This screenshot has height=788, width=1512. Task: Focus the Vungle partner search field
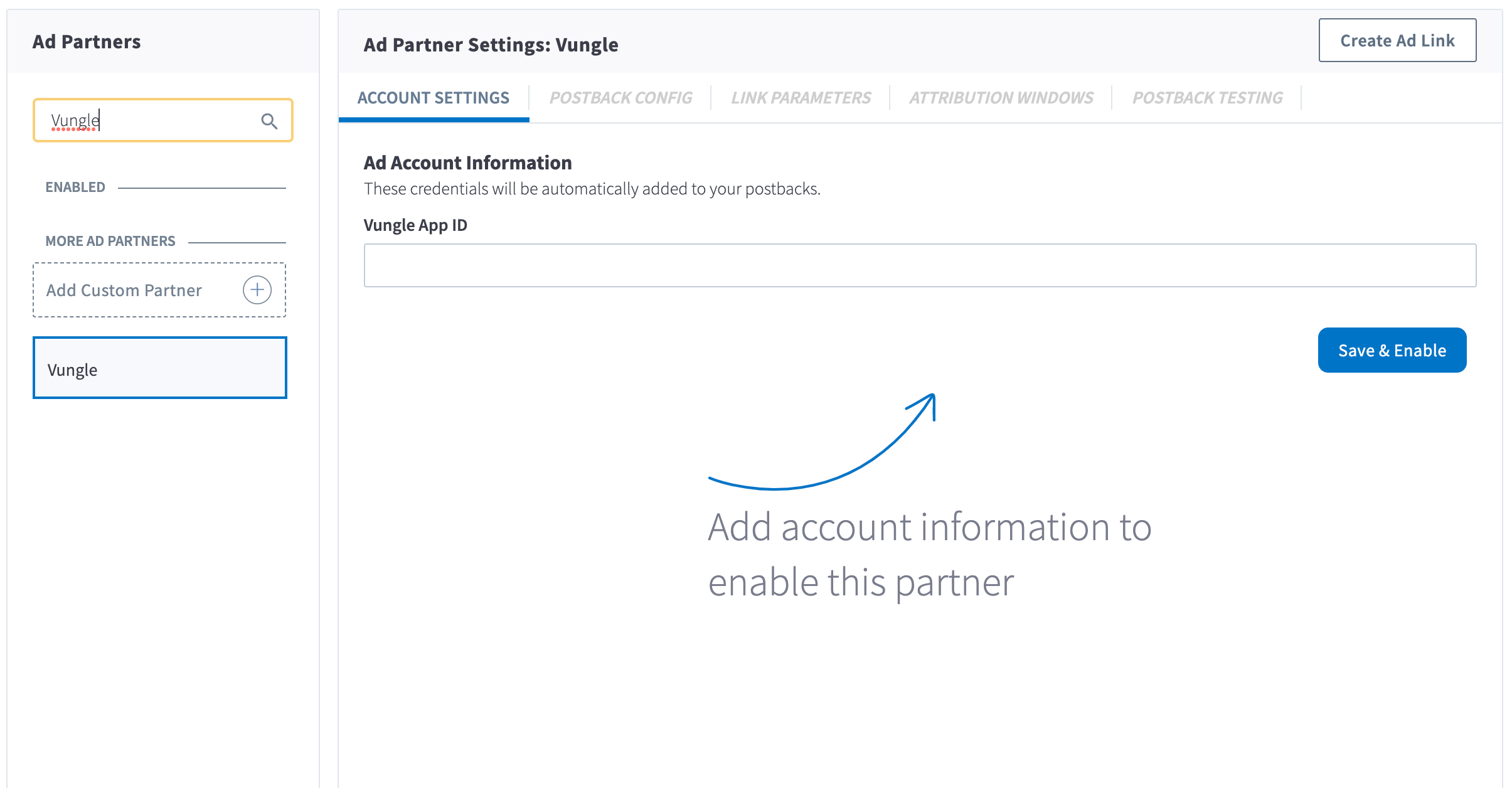pyautogui.click(x=151, y=120)
